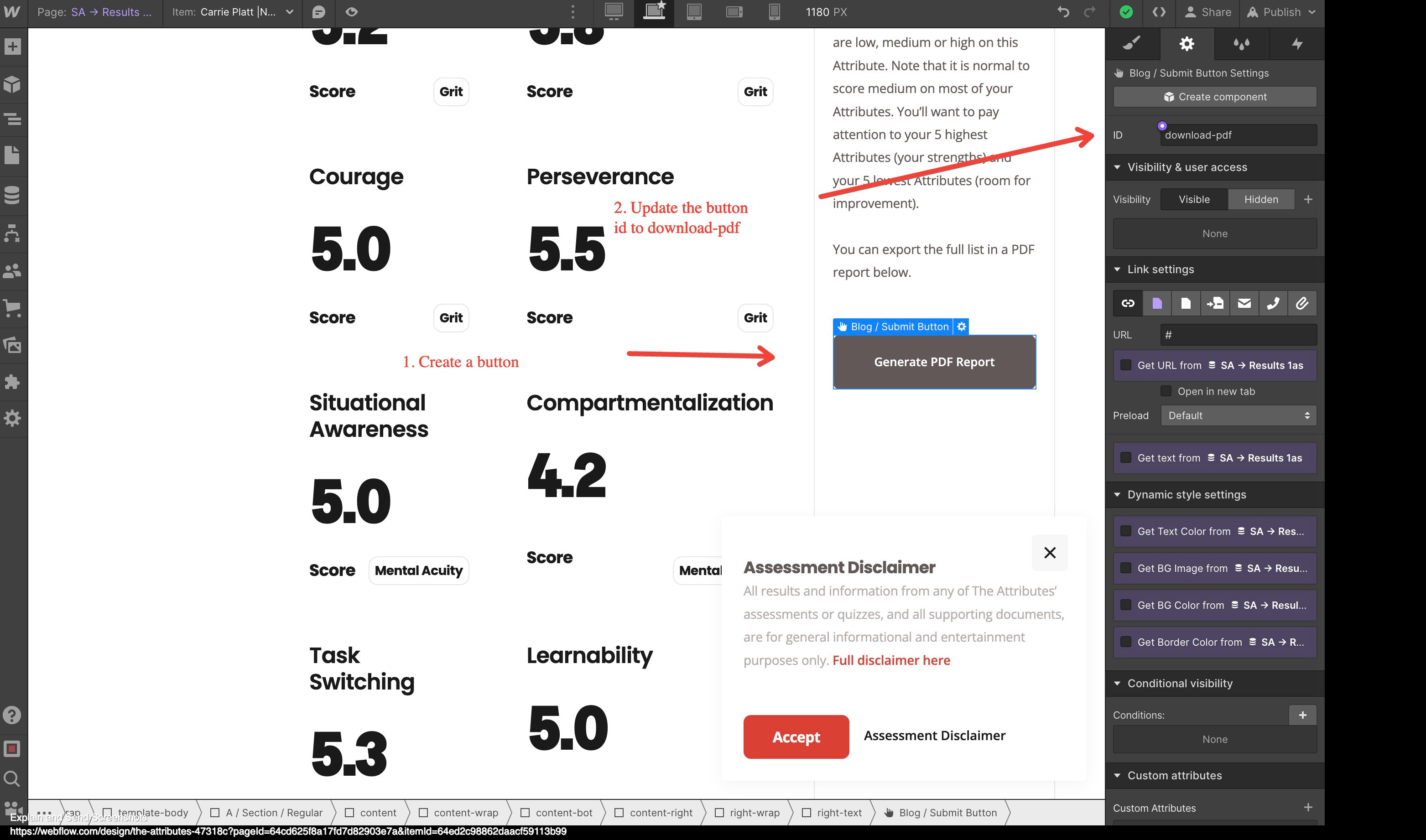Switch to the Interactions tab
This screenshot has width=1426, height=840.
(x=1297, y=44)
